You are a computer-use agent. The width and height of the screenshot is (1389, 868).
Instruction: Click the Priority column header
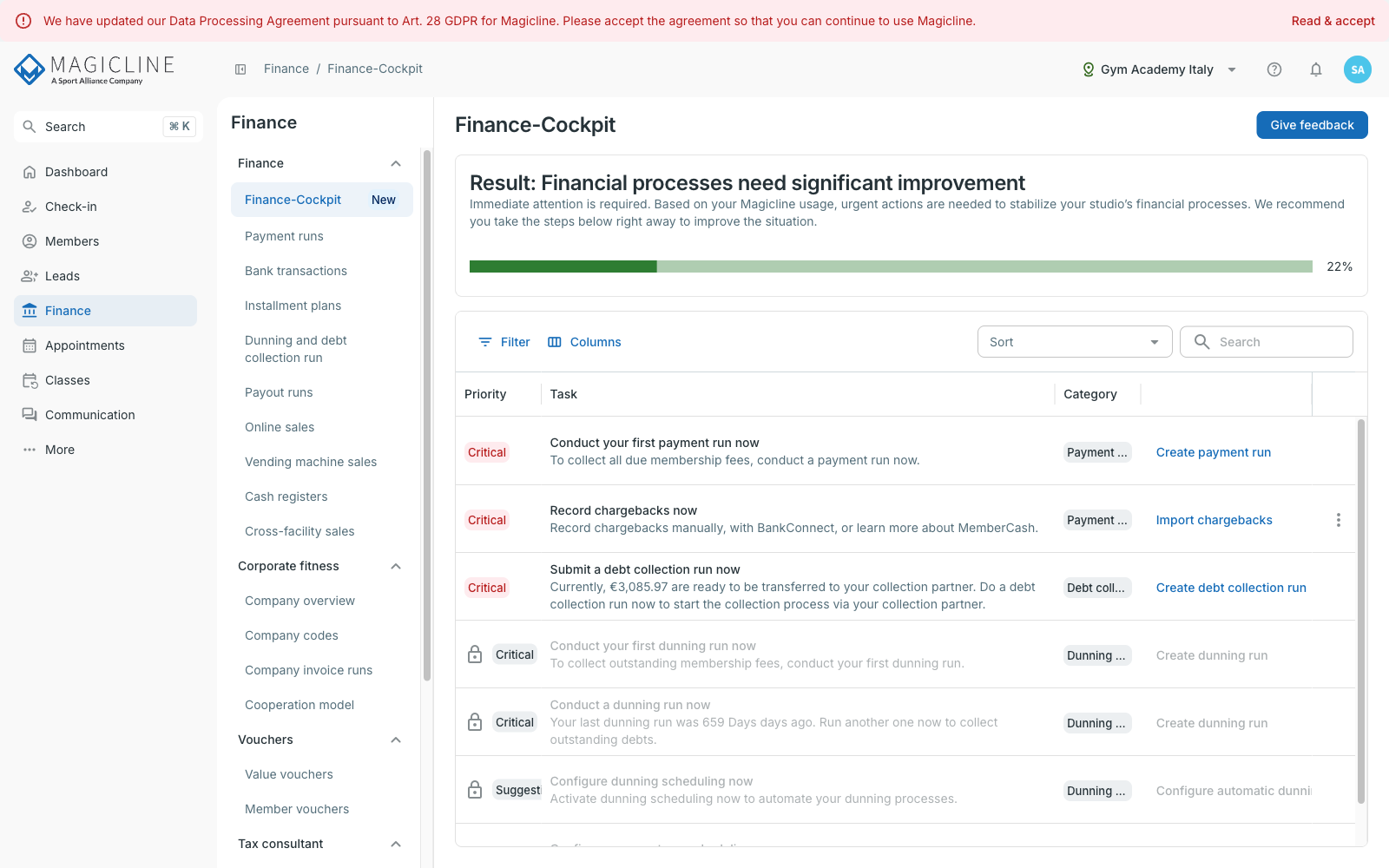(485, 394)
